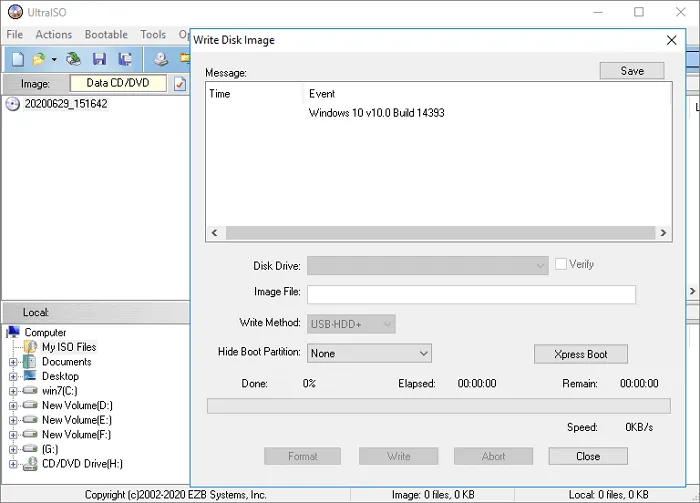Expand the Documents tree node
This screenshot has width=700, height=503.
pyautogui.click(x=13, y=362)
